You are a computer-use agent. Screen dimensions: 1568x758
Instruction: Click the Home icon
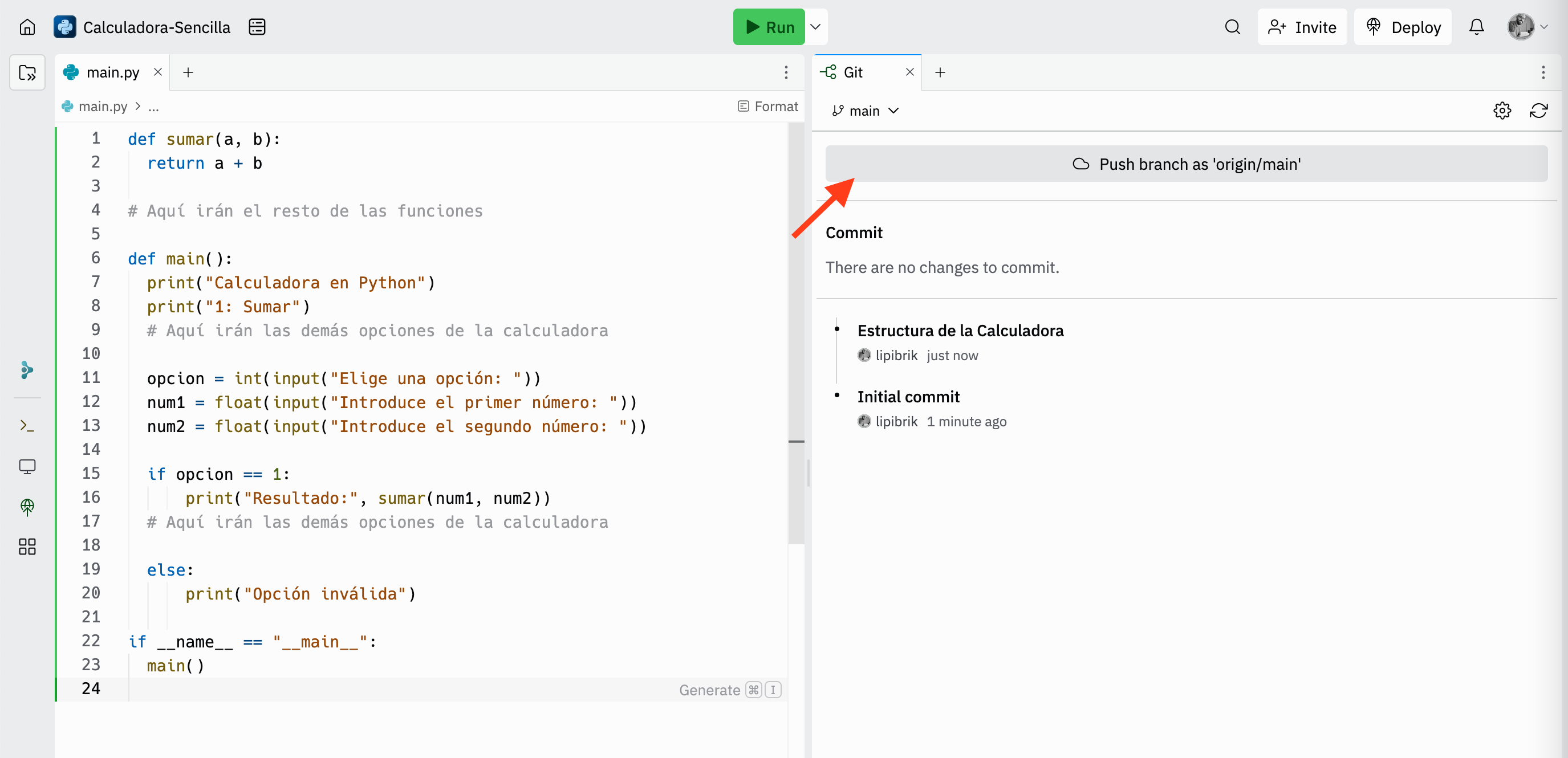tap(27, 27)
